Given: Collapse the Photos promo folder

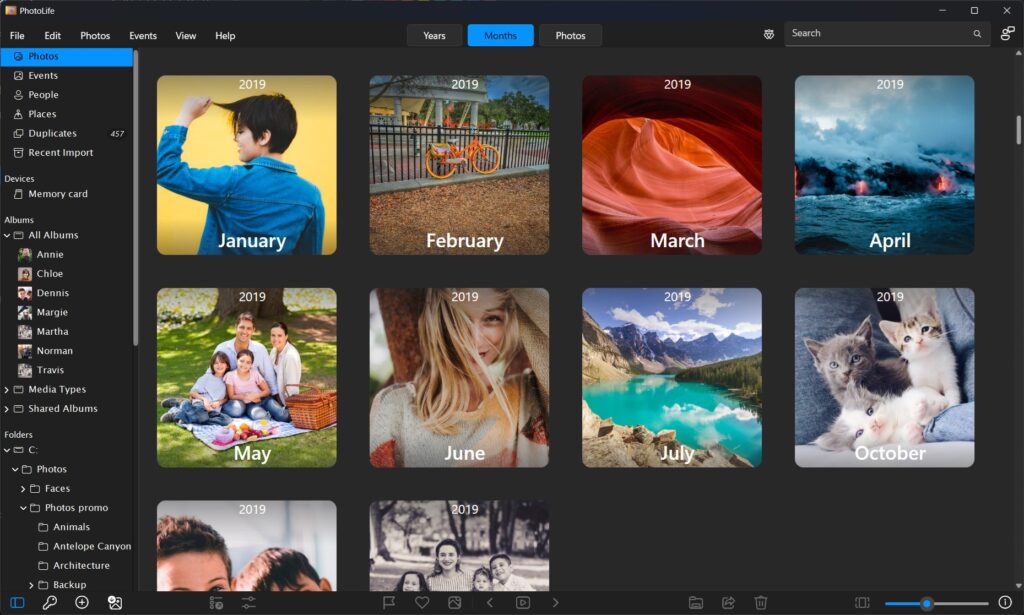Looking at the screenshot, I should coord(24,508).
